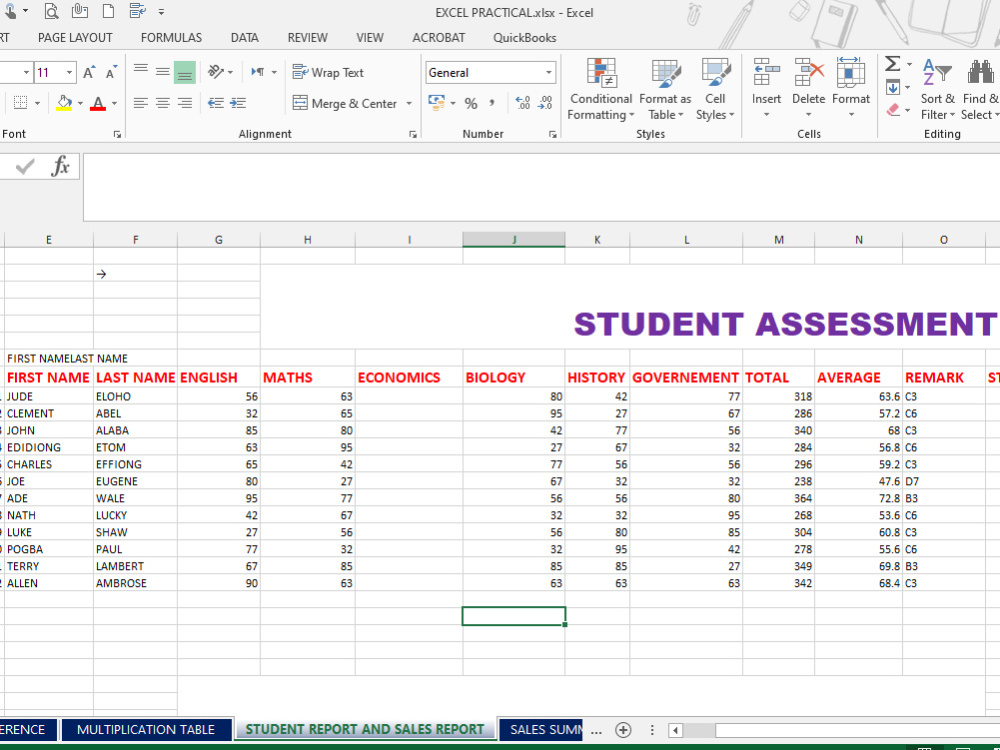Switch to FORMULAS tab
Image resolution: width=1000 pixels, height=750 pixels.
click(172, 38)
